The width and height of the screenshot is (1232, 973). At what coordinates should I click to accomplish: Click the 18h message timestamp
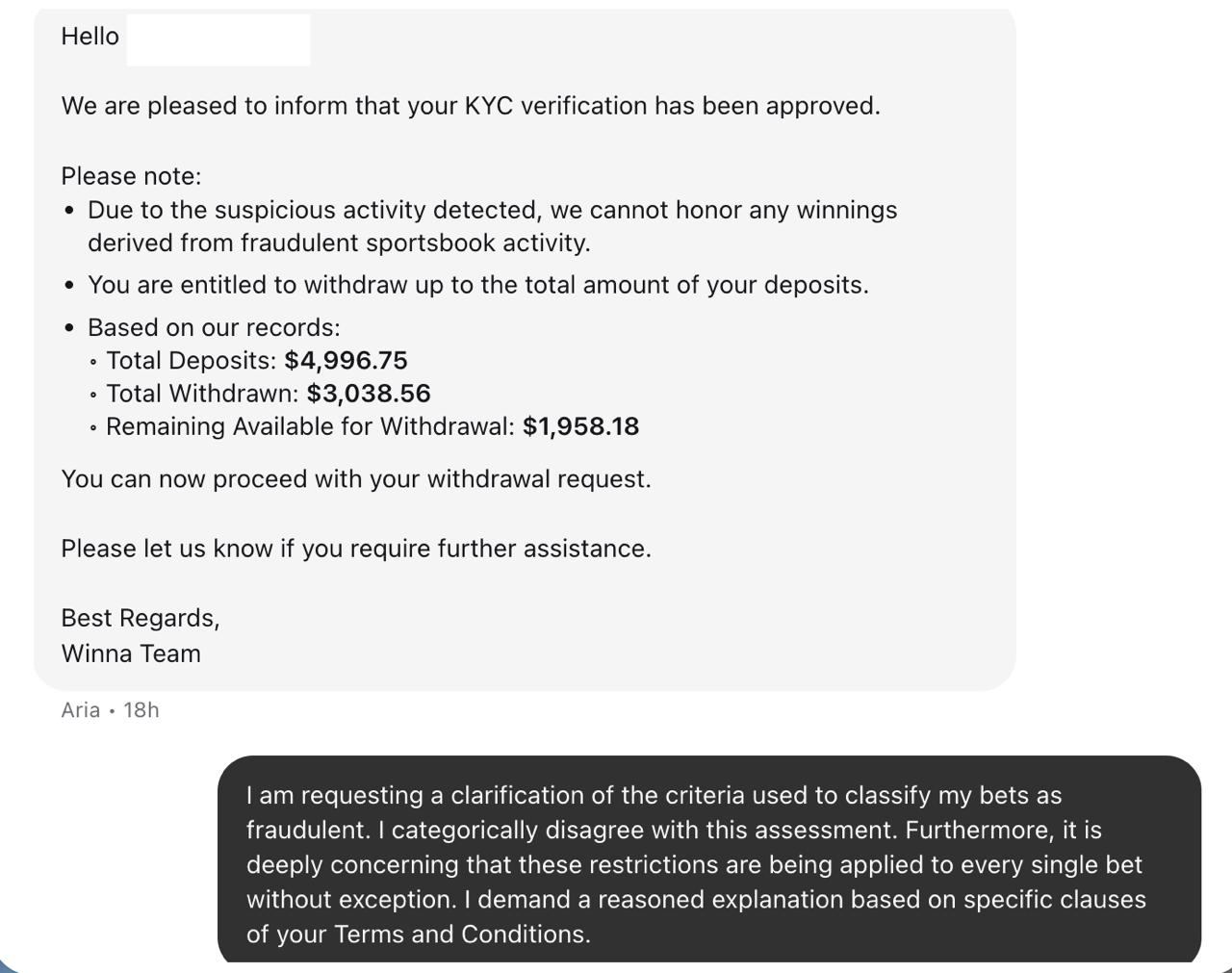(141, 710)
